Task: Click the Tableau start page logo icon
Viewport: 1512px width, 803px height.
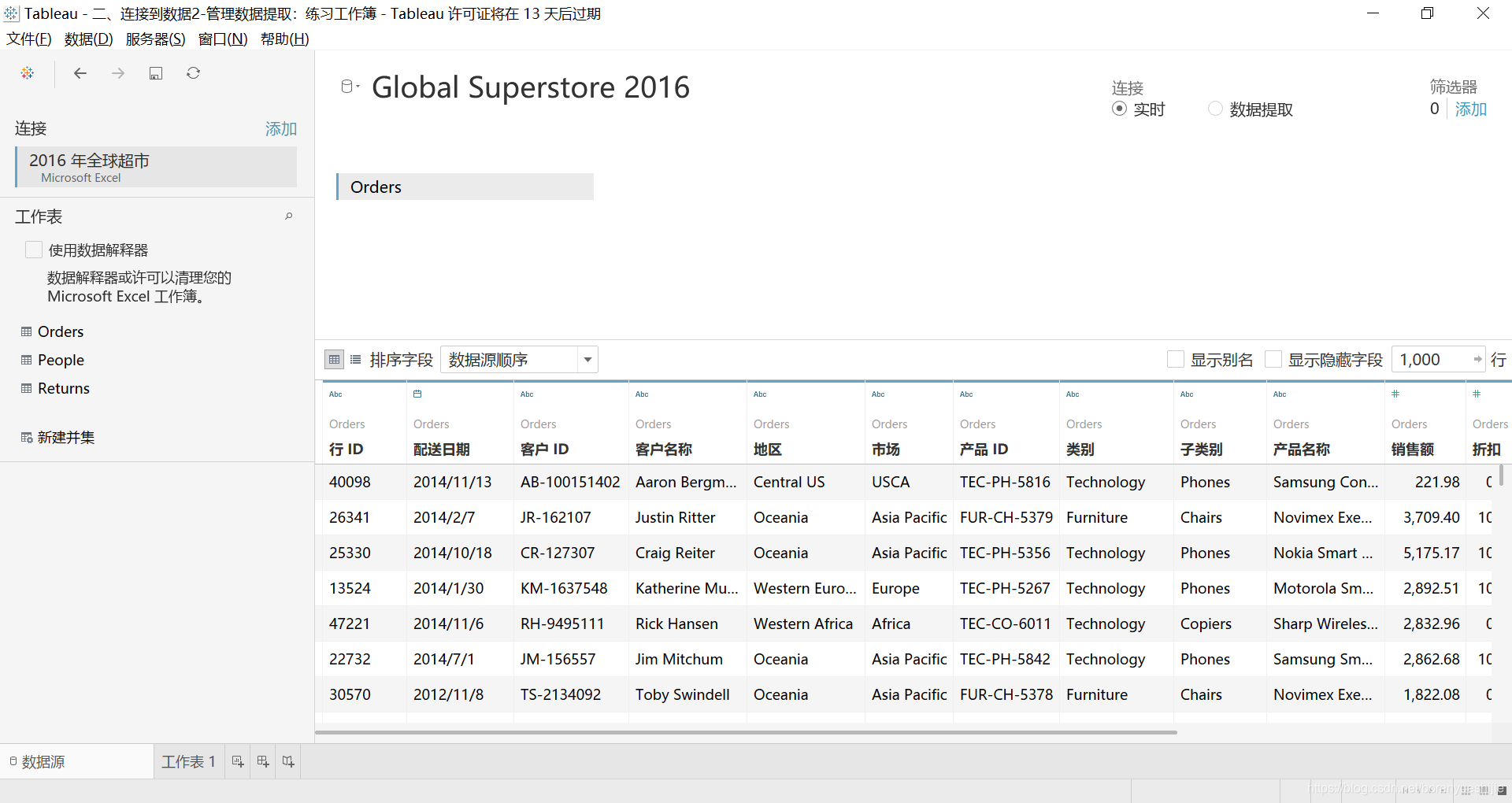Action: click(28, 73)
